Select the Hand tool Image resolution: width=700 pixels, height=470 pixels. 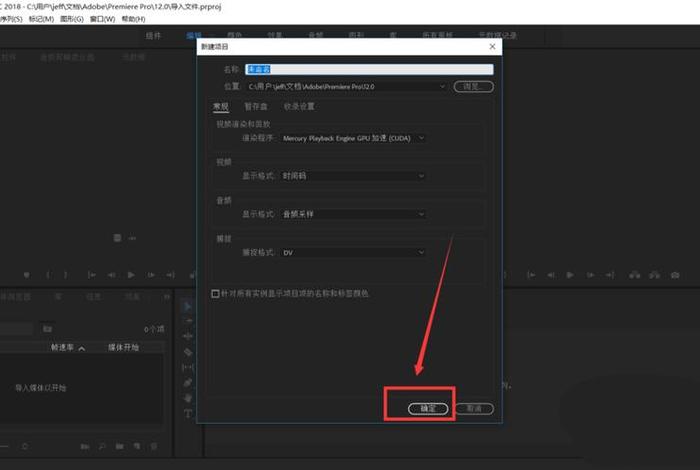(x=188, y=398)
